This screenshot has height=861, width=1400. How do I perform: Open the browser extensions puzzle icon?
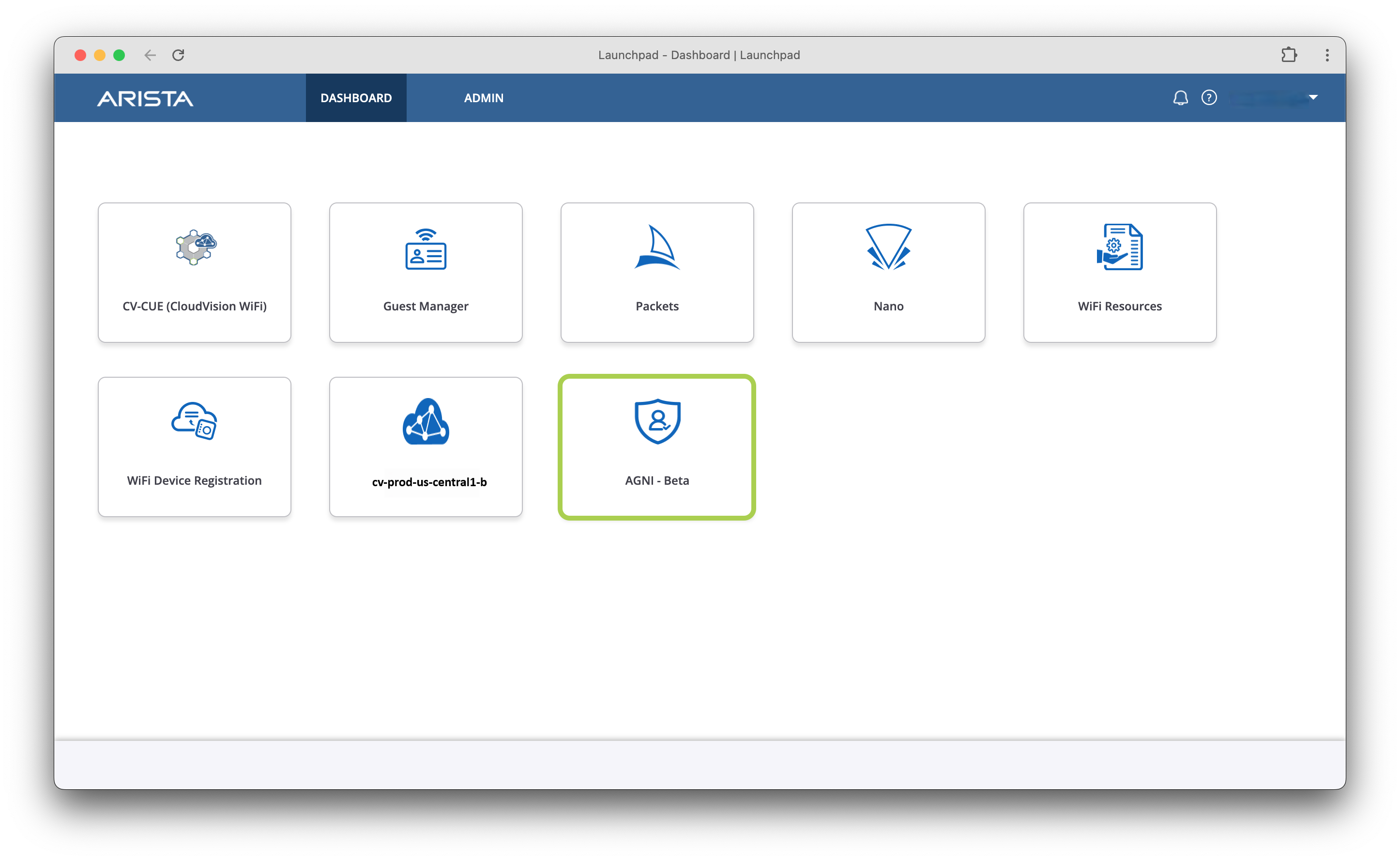1289,55
